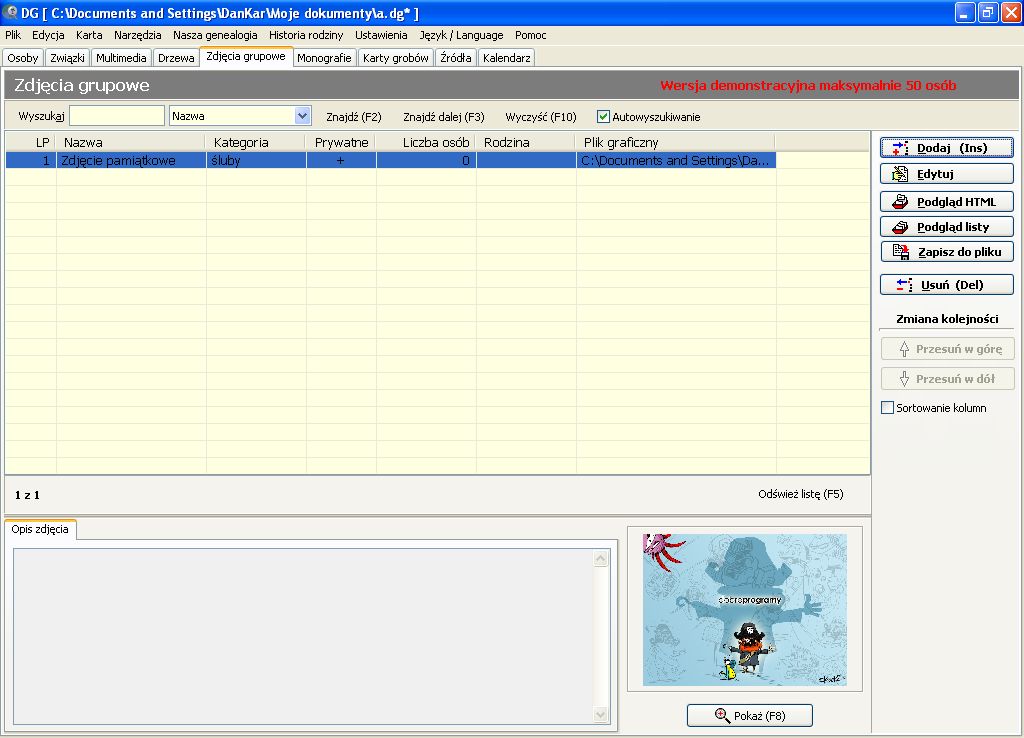Switch to the Karty grobów tab
This screenshot has height=738, width=1024.
396,58
